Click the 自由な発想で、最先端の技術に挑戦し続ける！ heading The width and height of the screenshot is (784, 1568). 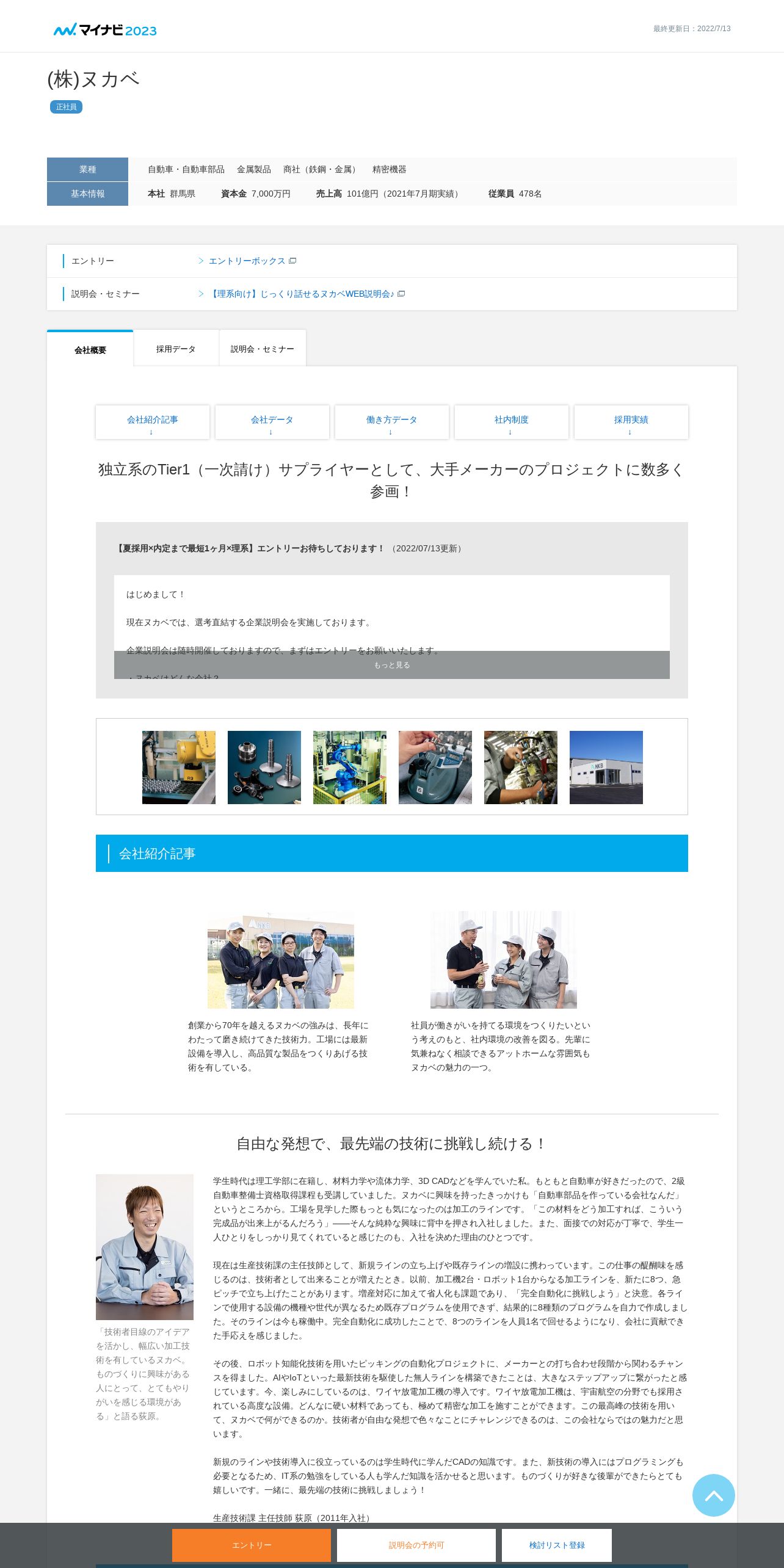392,1144
